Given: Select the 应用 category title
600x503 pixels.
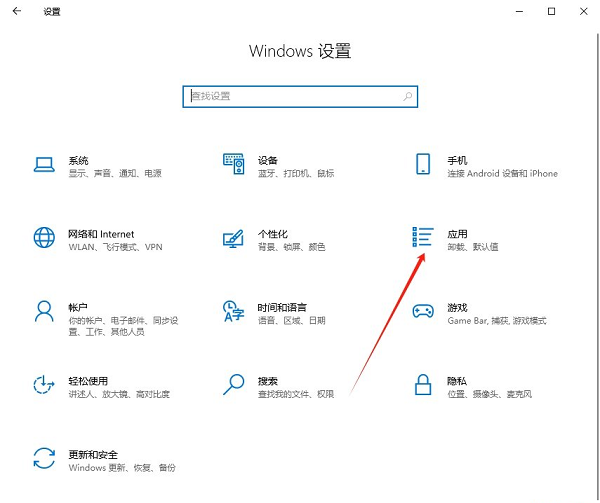Looking at the screenshot, I should point(457,234).
